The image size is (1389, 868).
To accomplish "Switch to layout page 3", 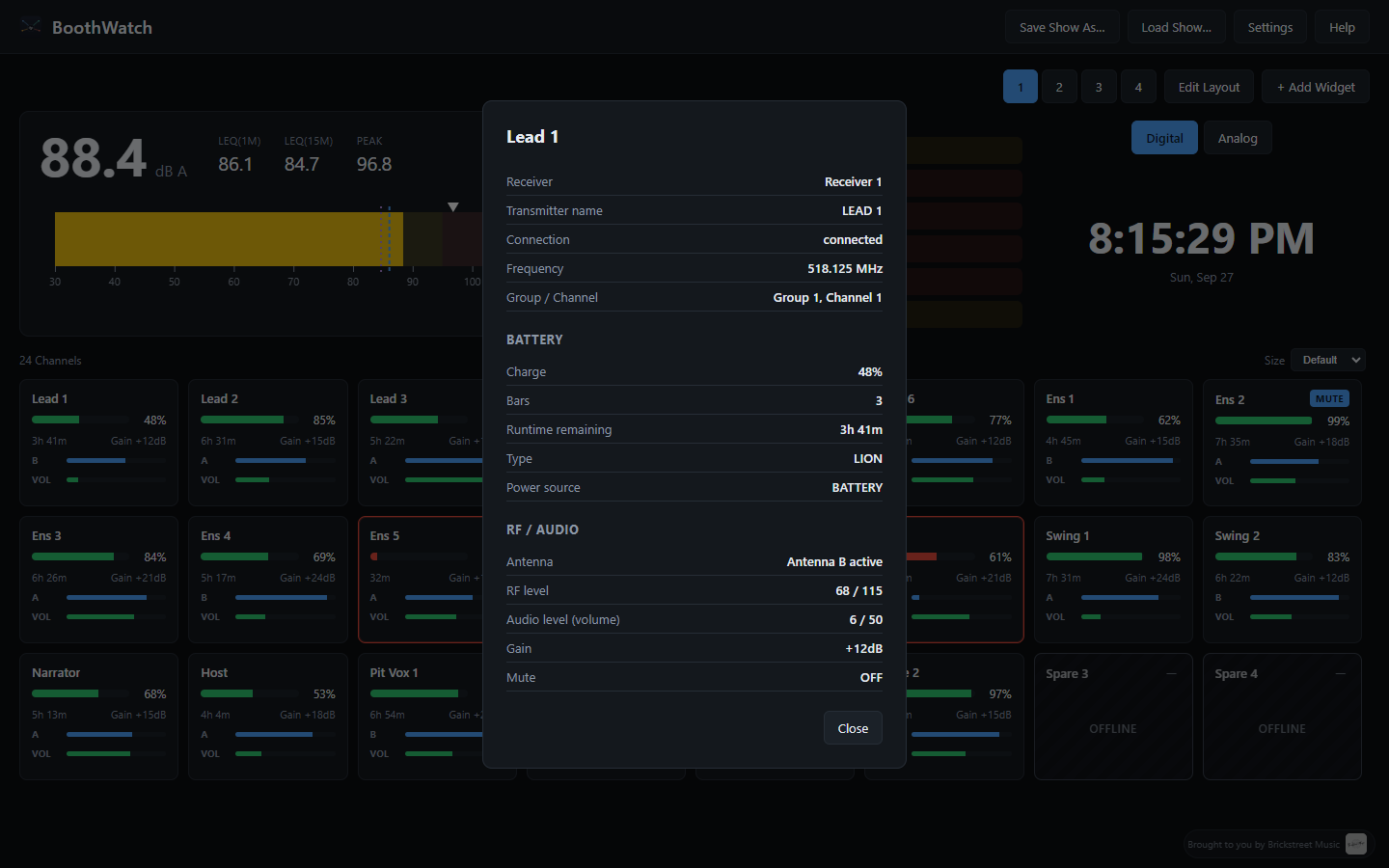I will [x=1099, y=87].
